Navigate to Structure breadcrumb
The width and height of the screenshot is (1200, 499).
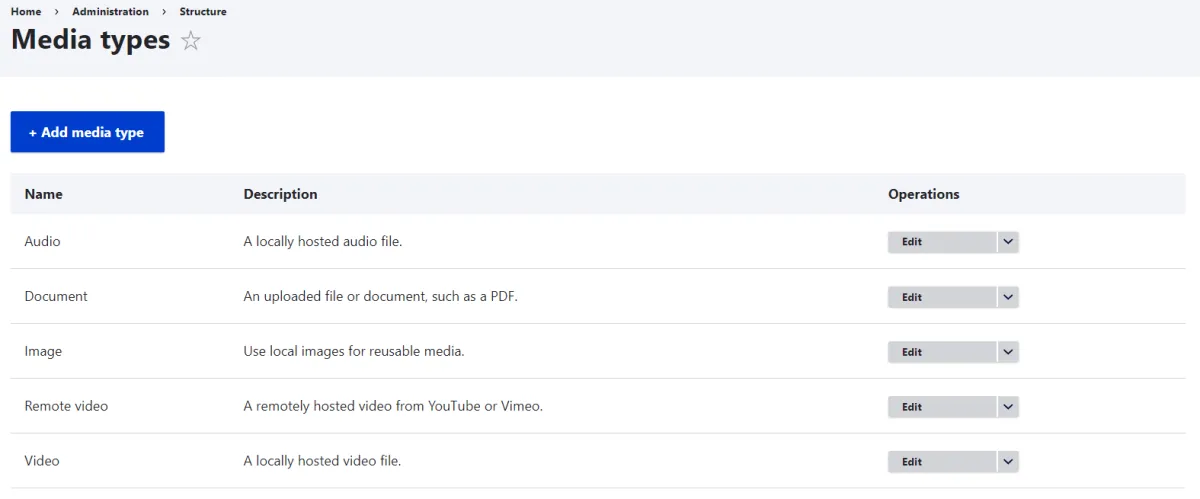click(203, 12)
